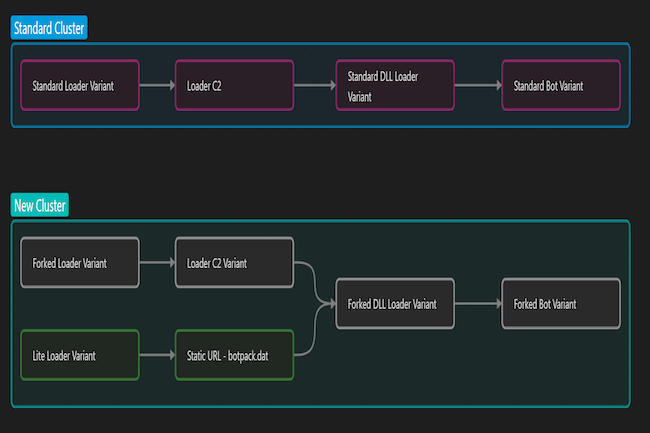Click curved connector leaving Loader C2 Variant
The height and width of the screenshot is (433, 650).
coord(314,278)
